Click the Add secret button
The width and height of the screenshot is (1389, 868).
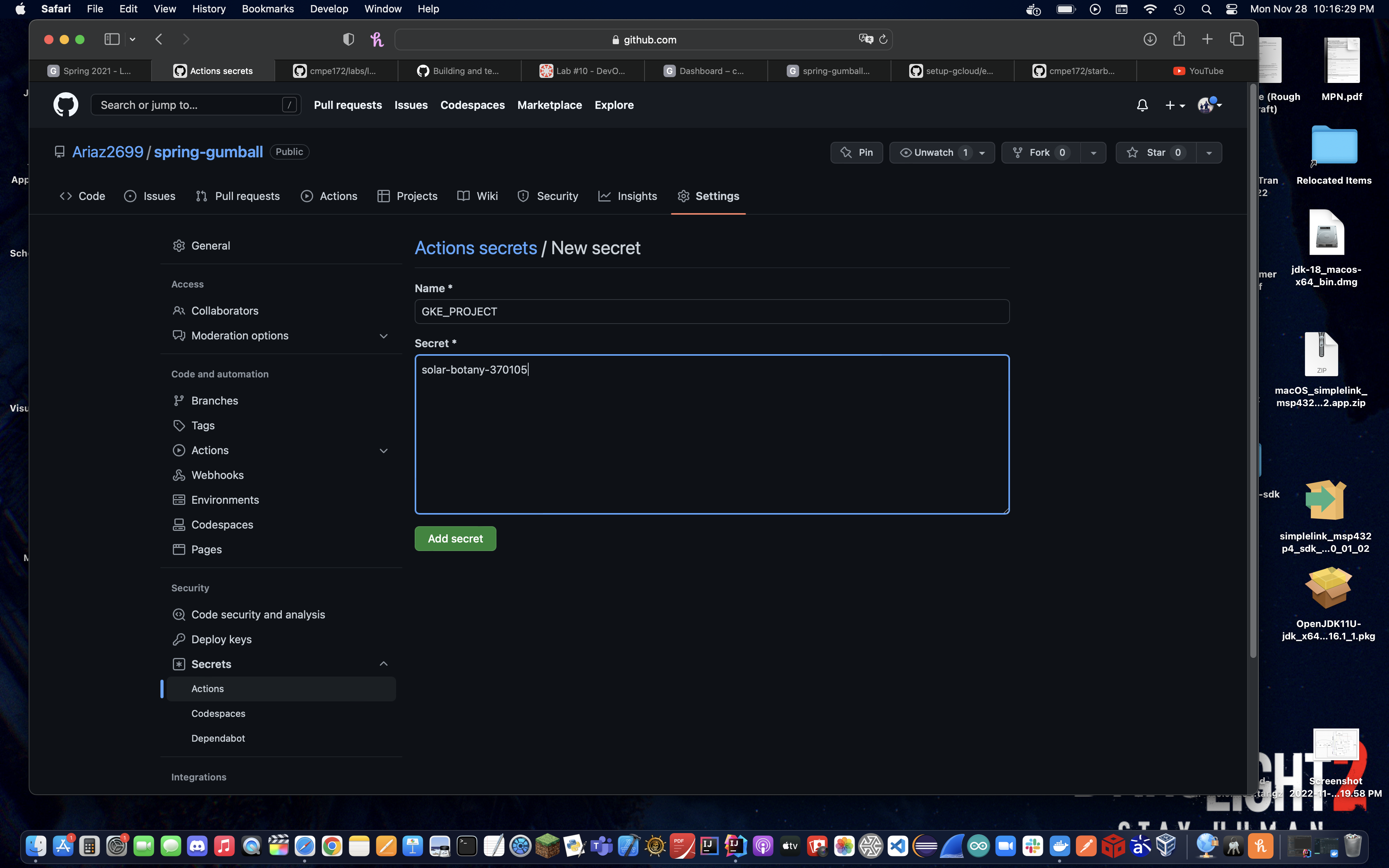tap(455, 539)
